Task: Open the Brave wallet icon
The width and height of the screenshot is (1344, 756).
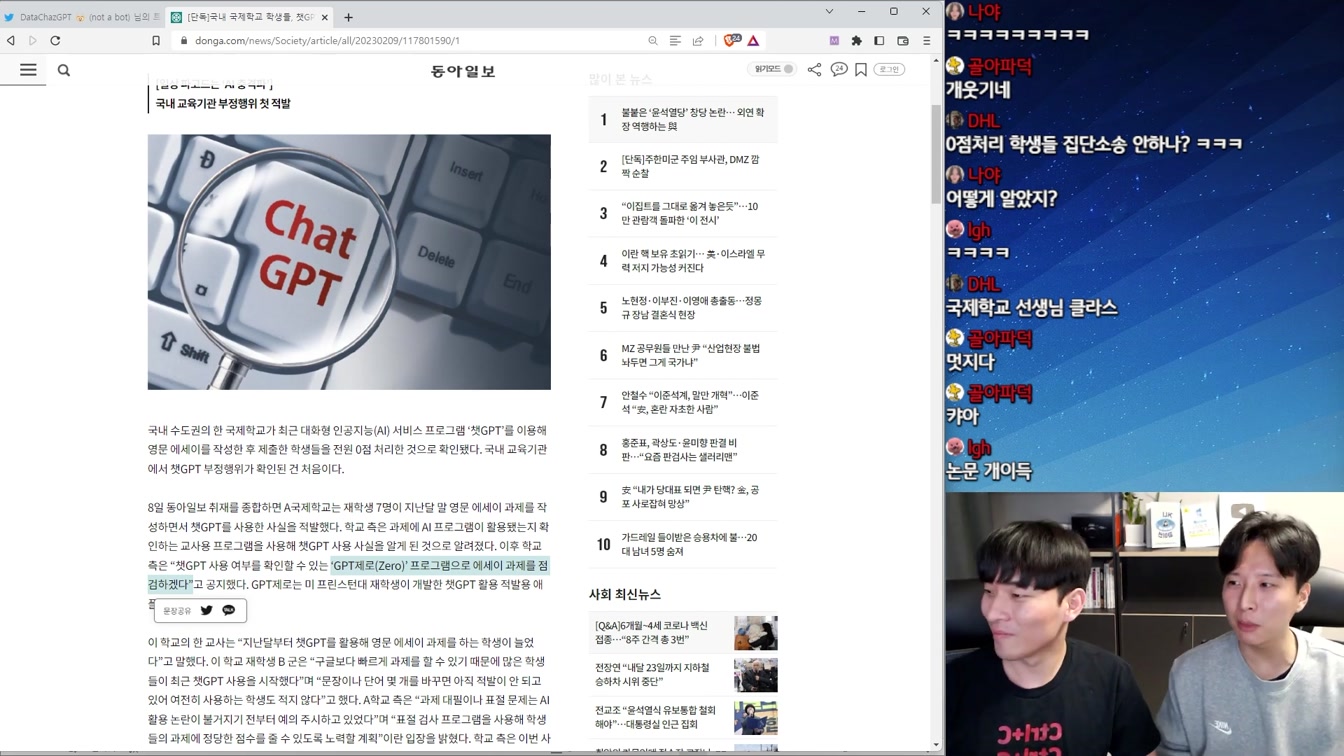Action: point(903,41)
